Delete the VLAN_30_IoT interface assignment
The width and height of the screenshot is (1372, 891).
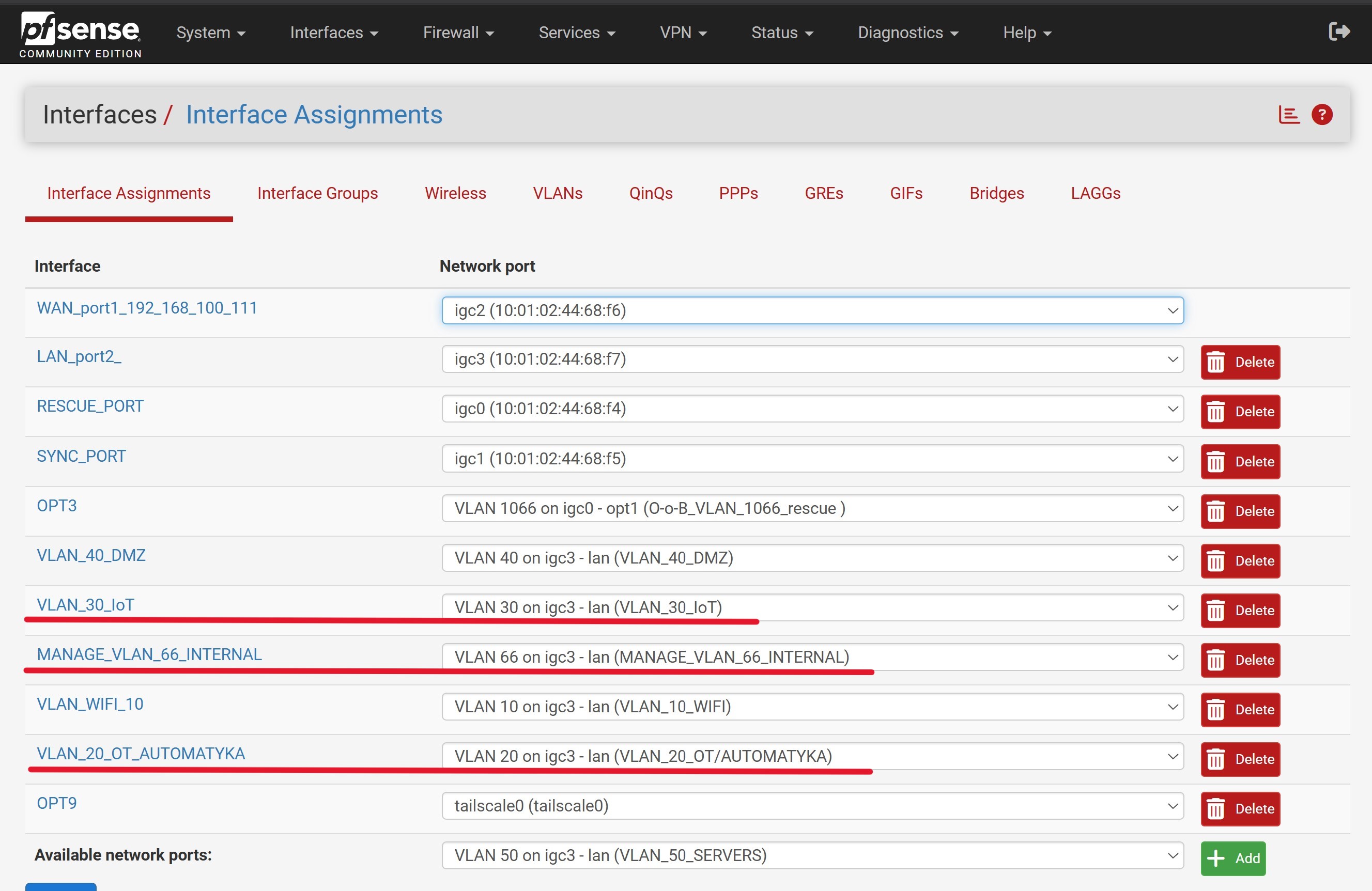[1240, 611]
